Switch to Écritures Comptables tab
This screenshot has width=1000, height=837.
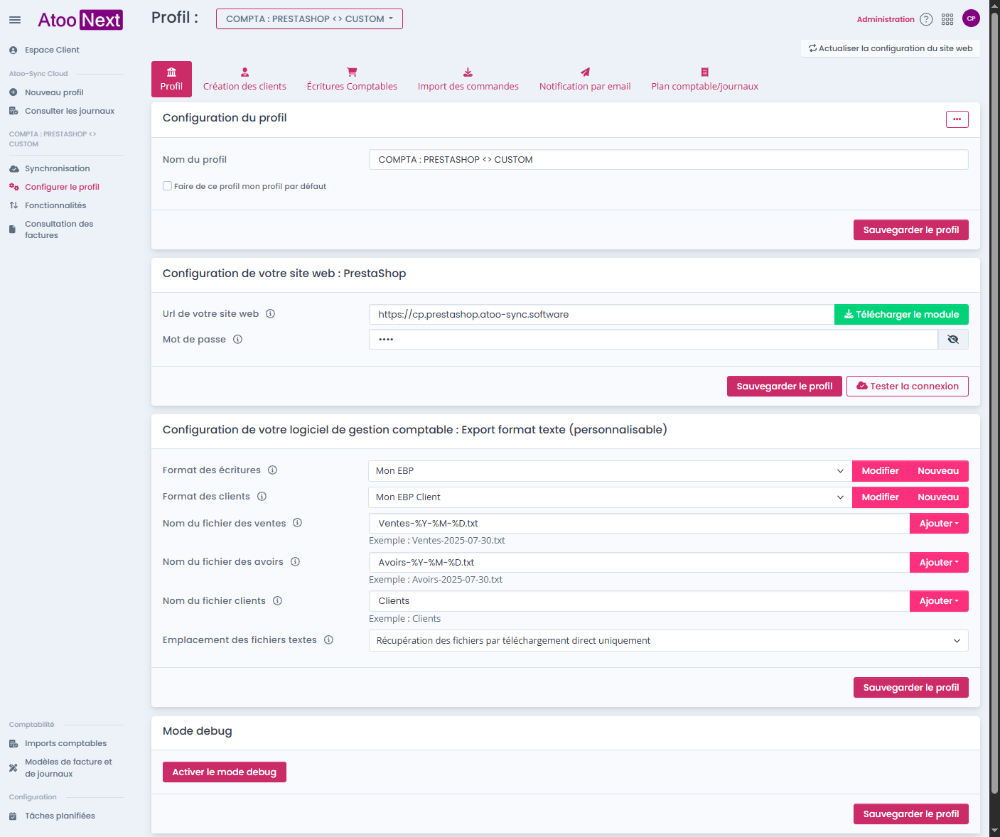(351, 79)
